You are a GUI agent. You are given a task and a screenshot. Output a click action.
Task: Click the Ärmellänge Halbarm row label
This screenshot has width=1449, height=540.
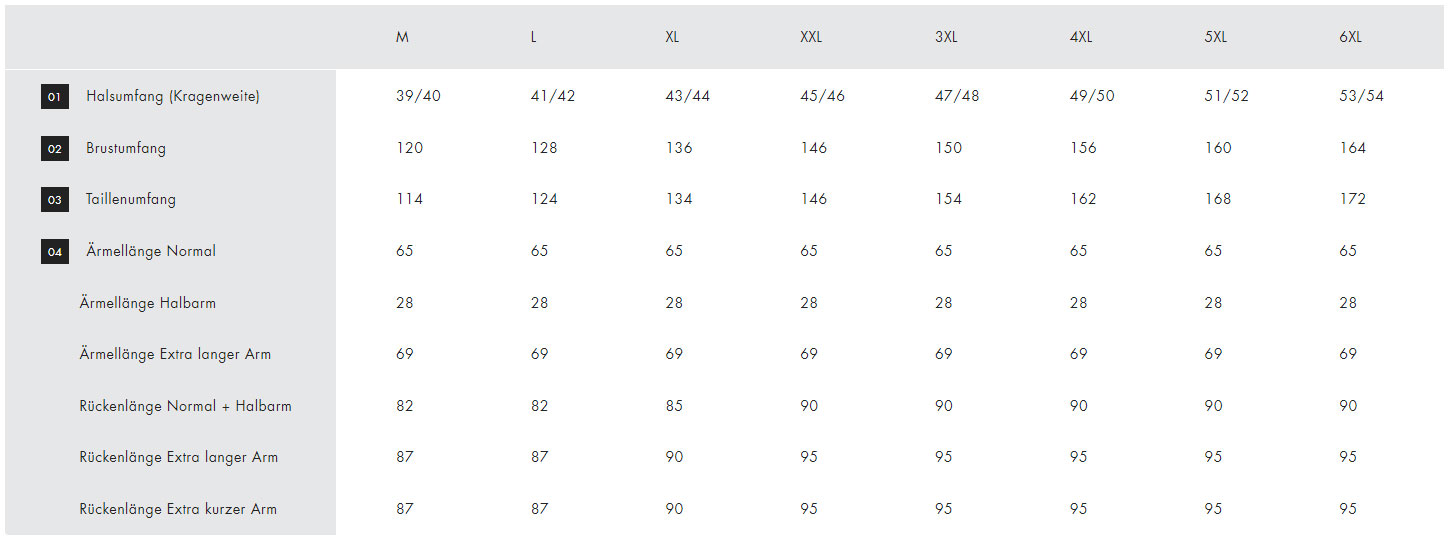click(148, 303)
